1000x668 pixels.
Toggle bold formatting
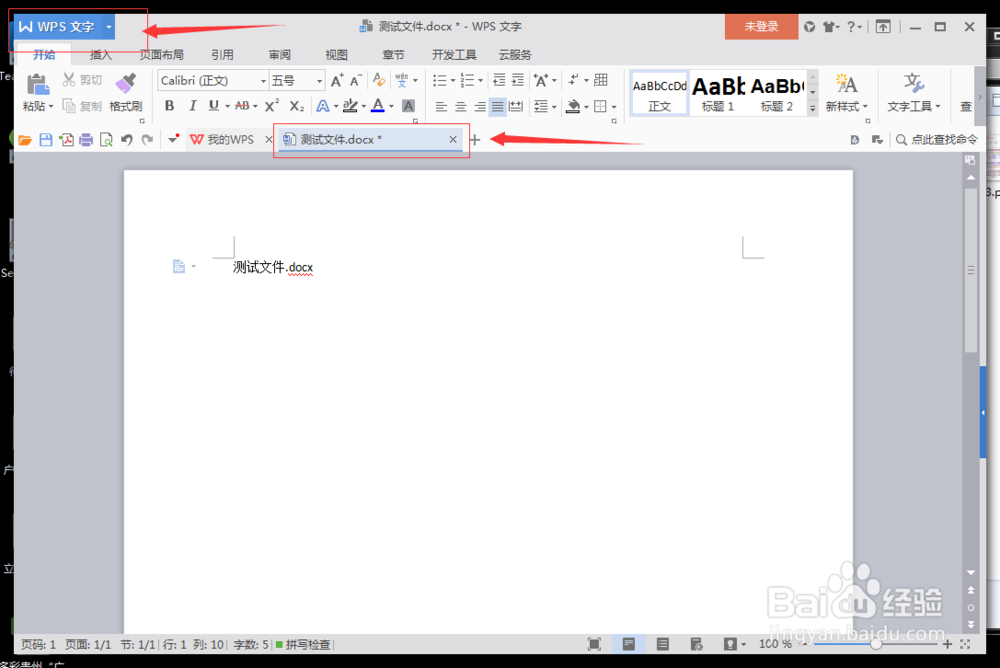(169, 106)
